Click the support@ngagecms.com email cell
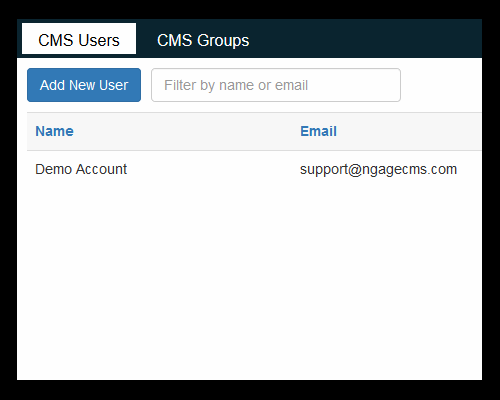 [x=378, y=169]
